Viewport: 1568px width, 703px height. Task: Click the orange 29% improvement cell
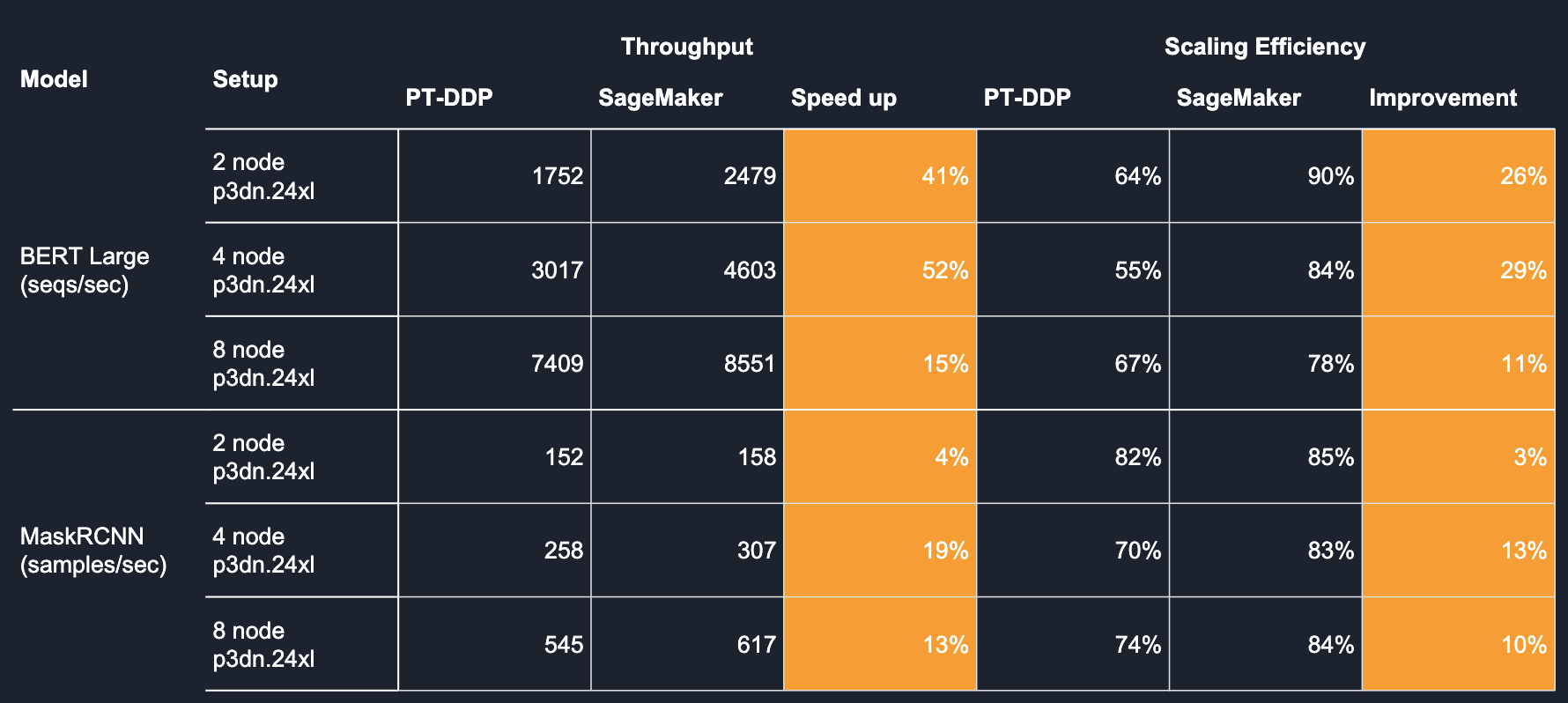tap(1459, 270)
